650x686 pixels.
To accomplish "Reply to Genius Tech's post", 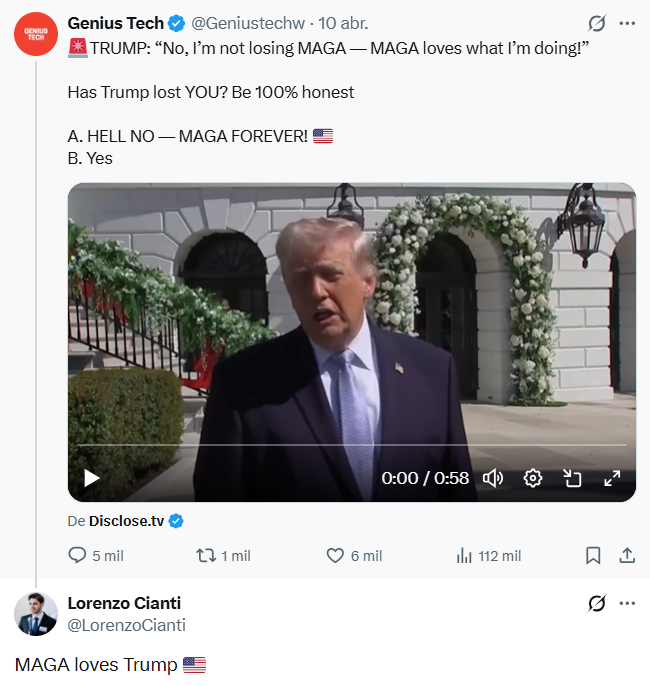I will coord(78,555).
